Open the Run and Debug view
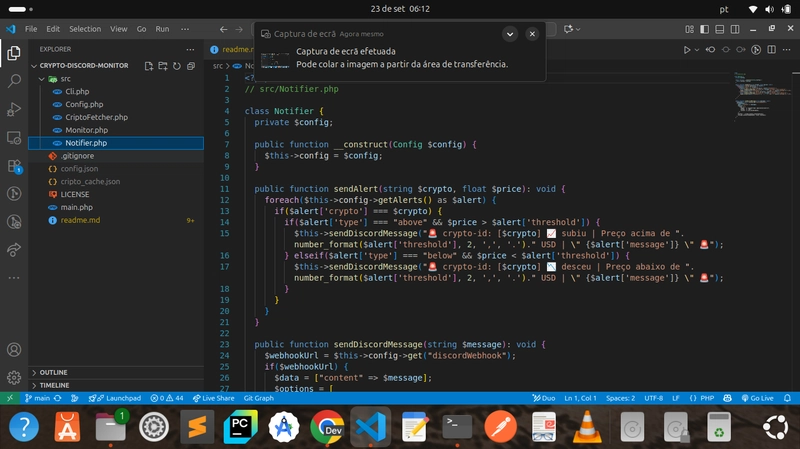 pyautogui.click(x=14, y=108)
